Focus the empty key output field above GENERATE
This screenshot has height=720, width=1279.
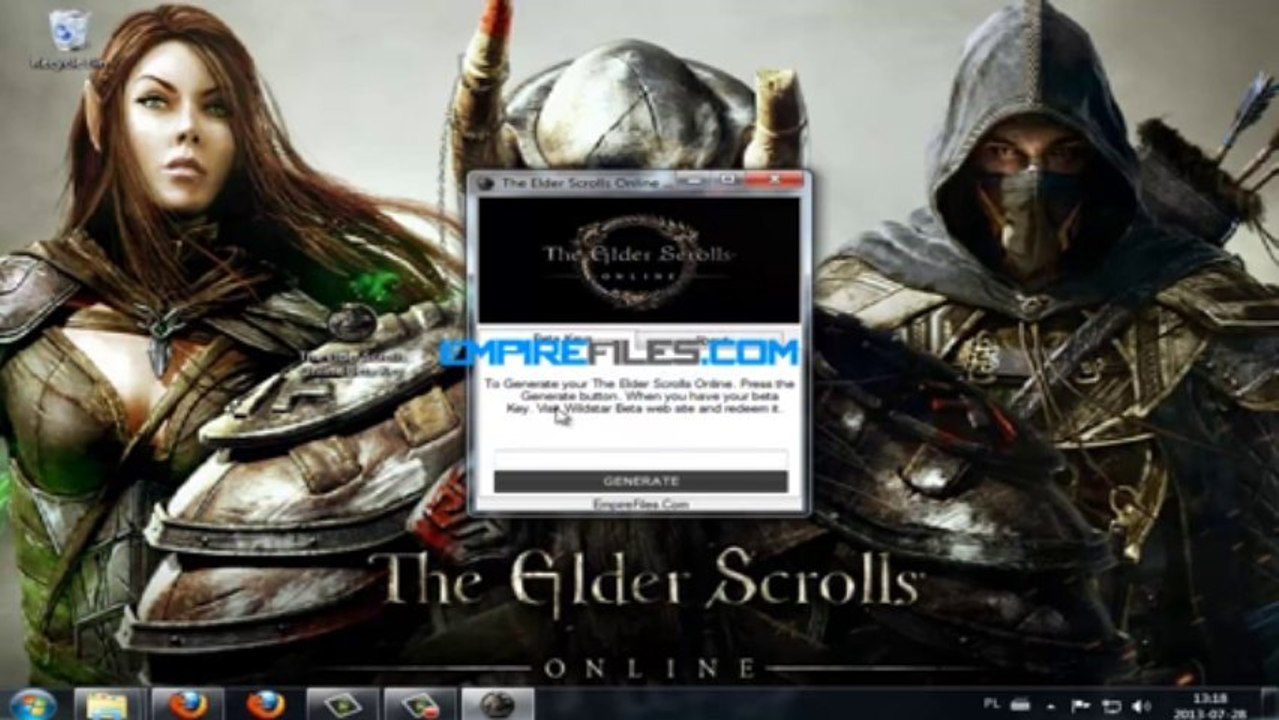(x=640, y=460)
